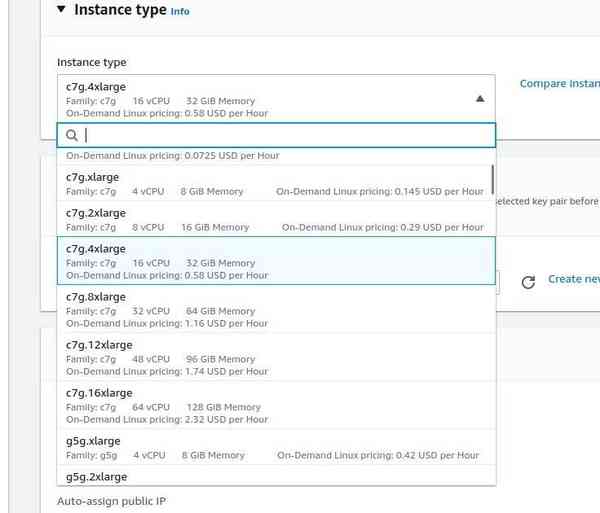Image resolution: width=600 pixels, height=513 pixels.
Task: Click the Auto-assign public IP label
Action: pos(111,501)
